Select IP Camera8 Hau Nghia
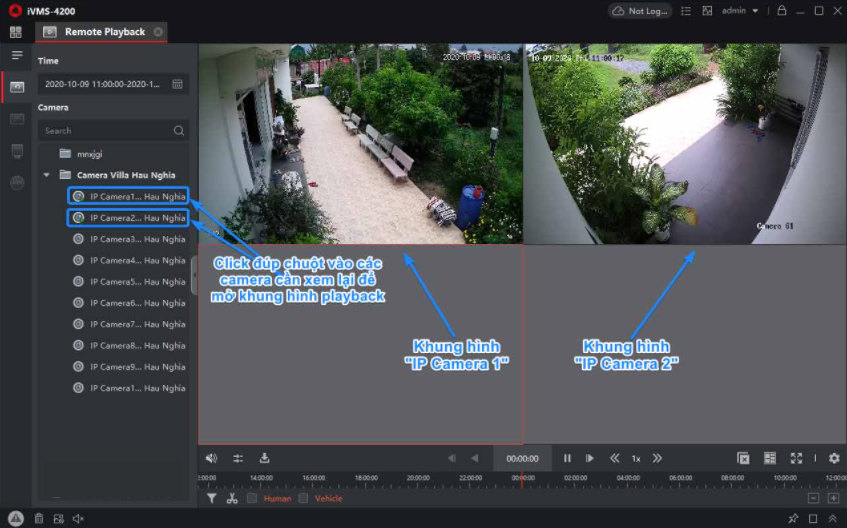The width and height of the screenshot is (847, 528). point(129,345)
